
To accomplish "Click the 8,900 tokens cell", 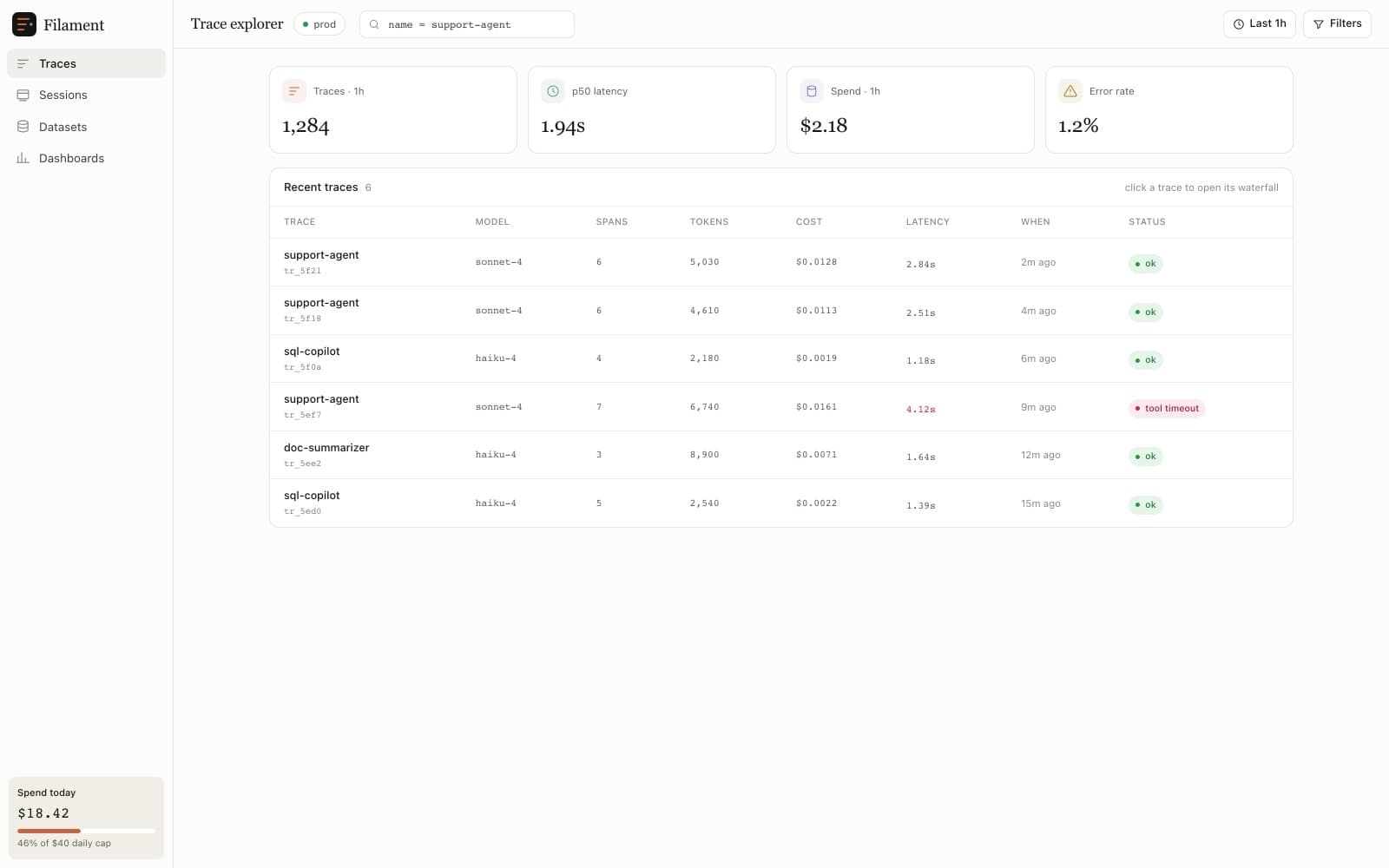I will 705,455.
